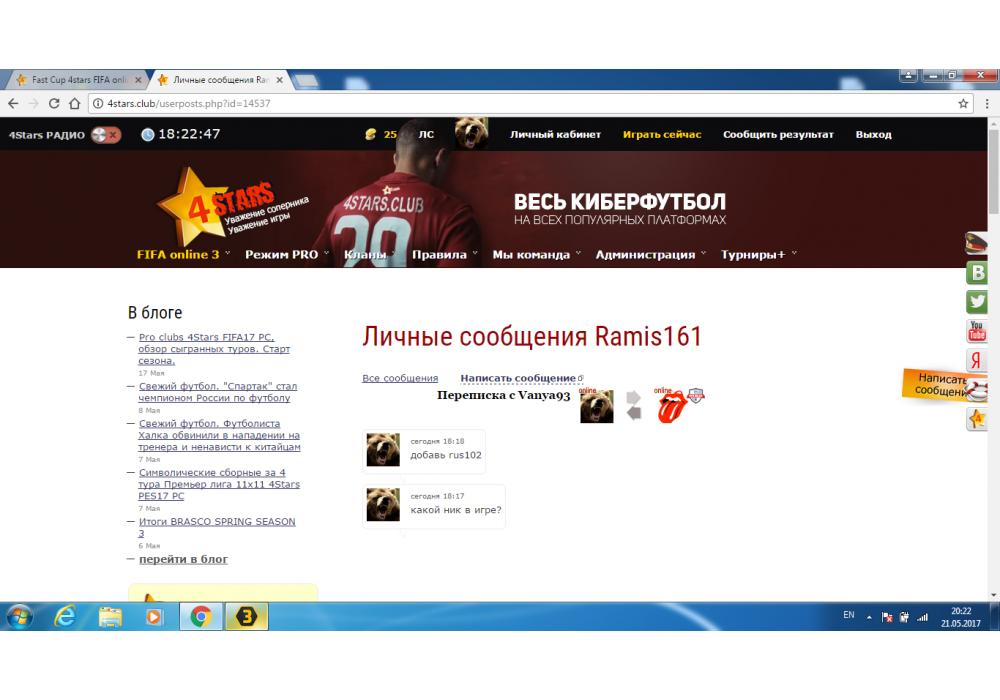Image resolution: width=1000 pixels, height=700 pixels.
Task: Open the ЛС private messages link
Action: click(x=426, y=135)
